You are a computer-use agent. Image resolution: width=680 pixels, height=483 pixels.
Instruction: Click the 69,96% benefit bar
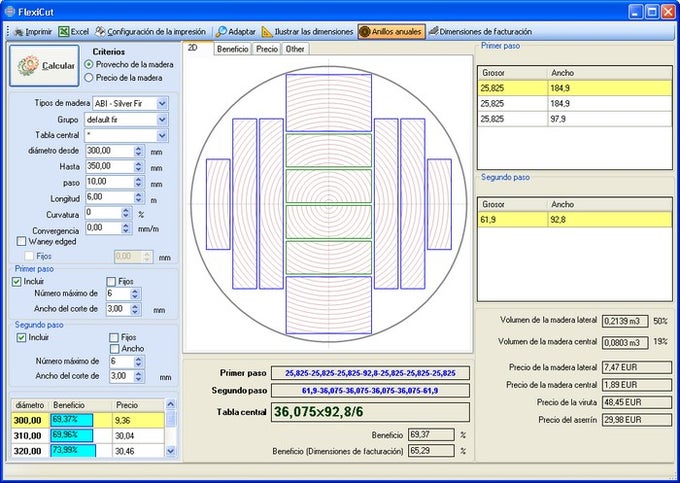(72, 435)
